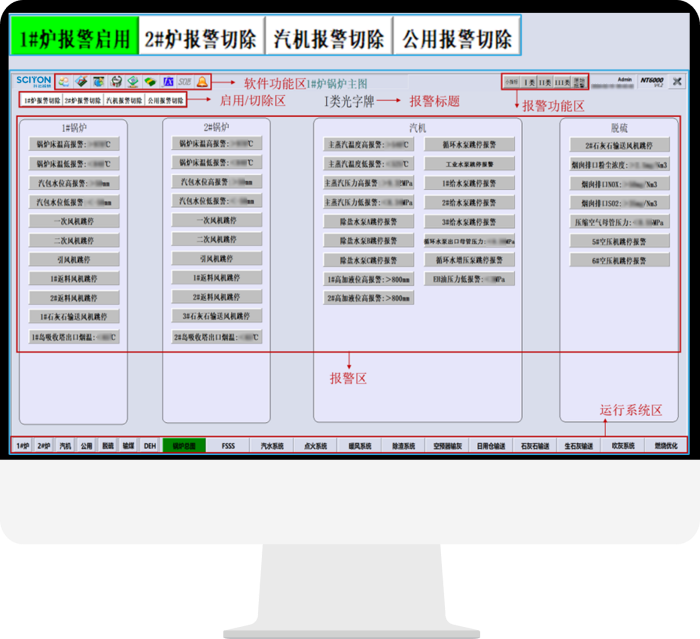700x639 pixels.
Task: Toggle the large 2#炉报警切除 button
Action: pyautogui.click(x=201, y=37)
